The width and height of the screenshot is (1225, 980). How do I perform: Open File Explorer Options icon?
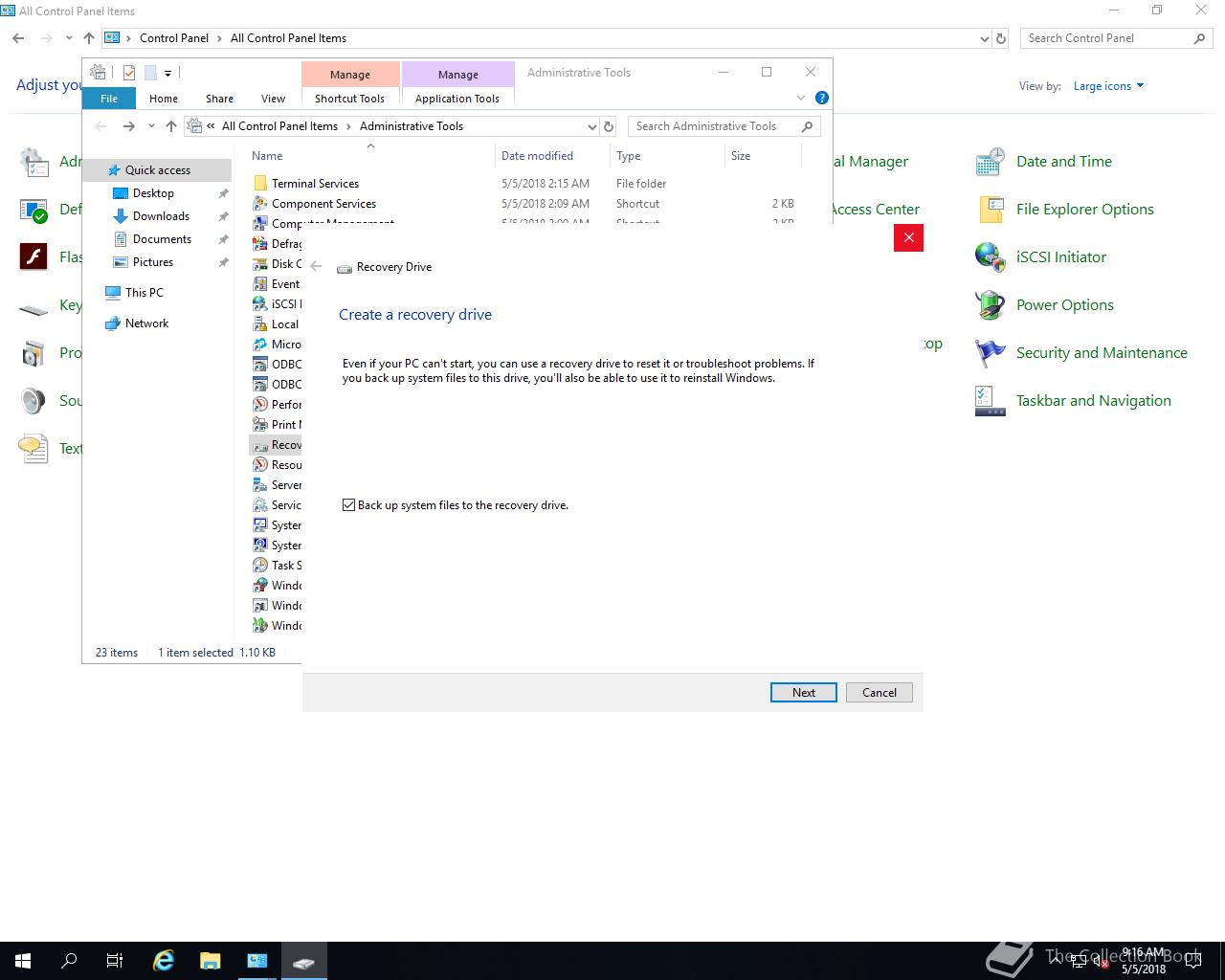(x=990, y=210)
